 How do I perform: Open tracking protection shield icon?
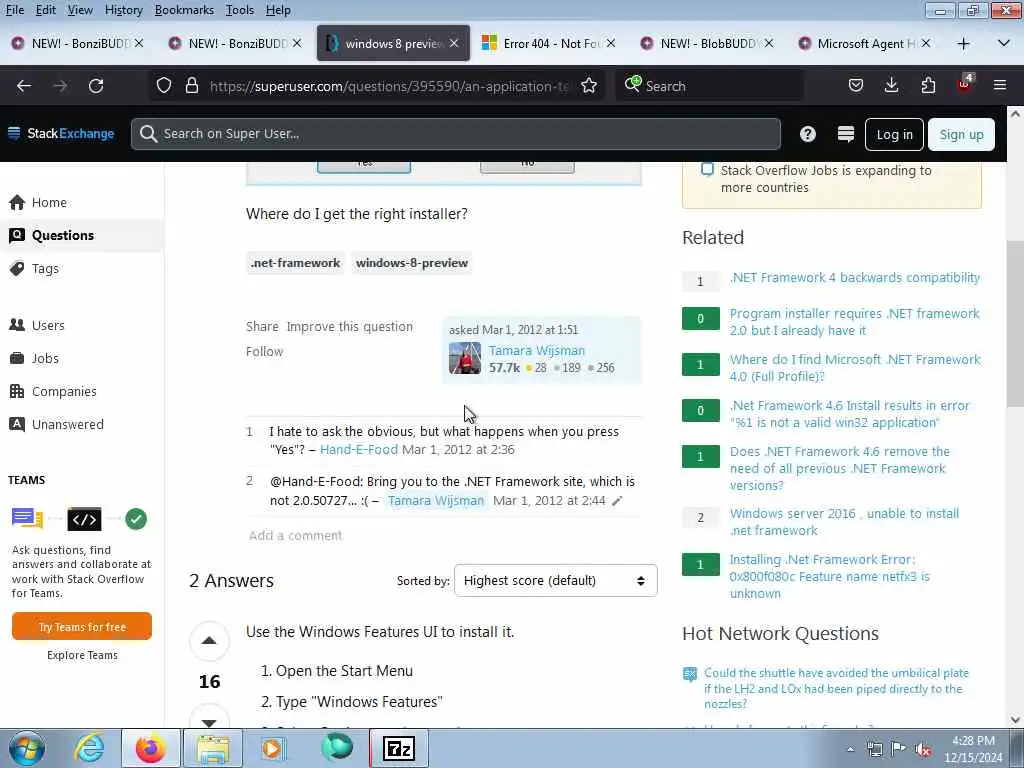click(164, 86)
